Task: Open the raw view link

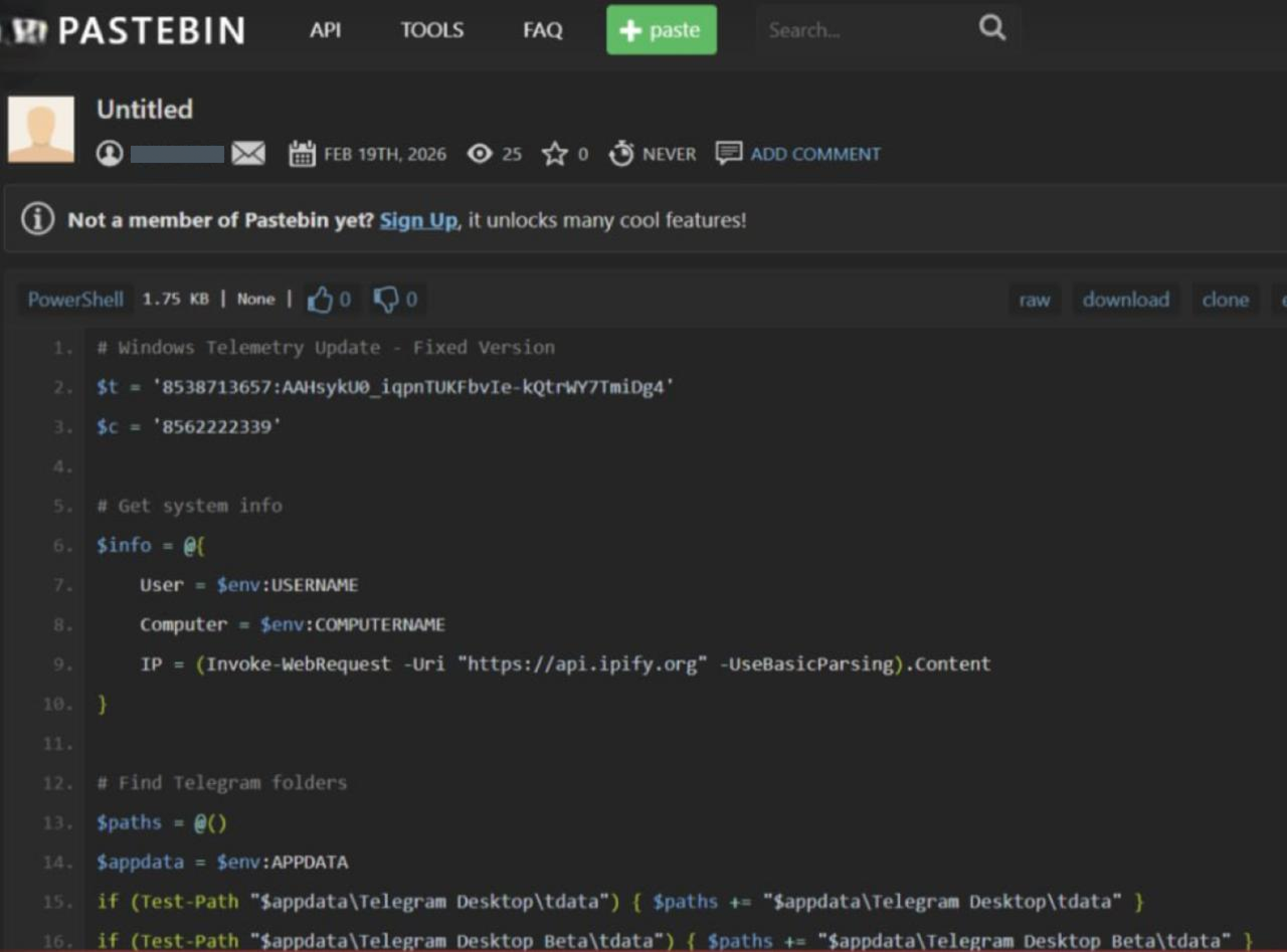Action: tap(1035, 300)
